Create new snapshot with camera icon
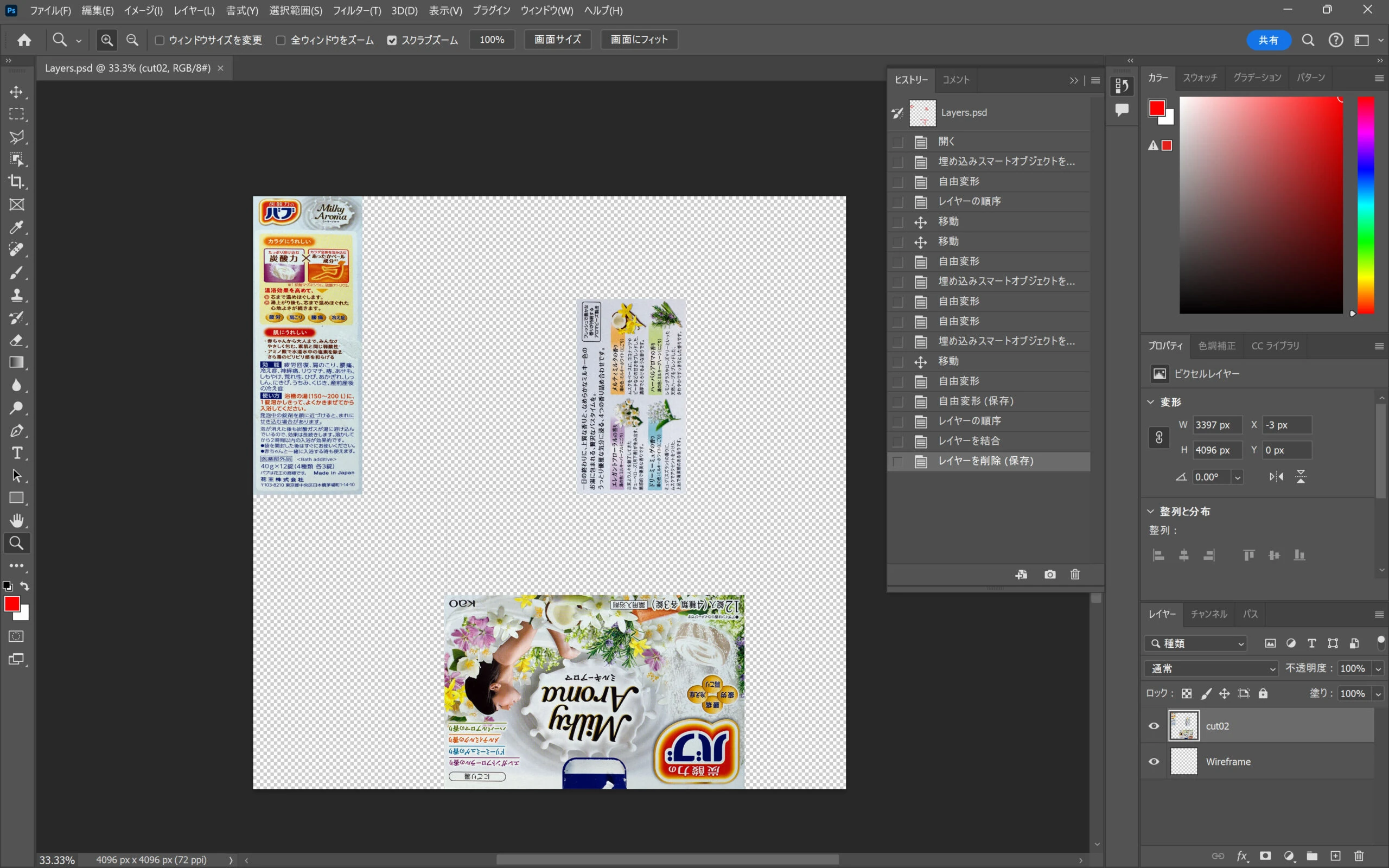This screenshot has width=1389, height=868. tap(1050, 574)
